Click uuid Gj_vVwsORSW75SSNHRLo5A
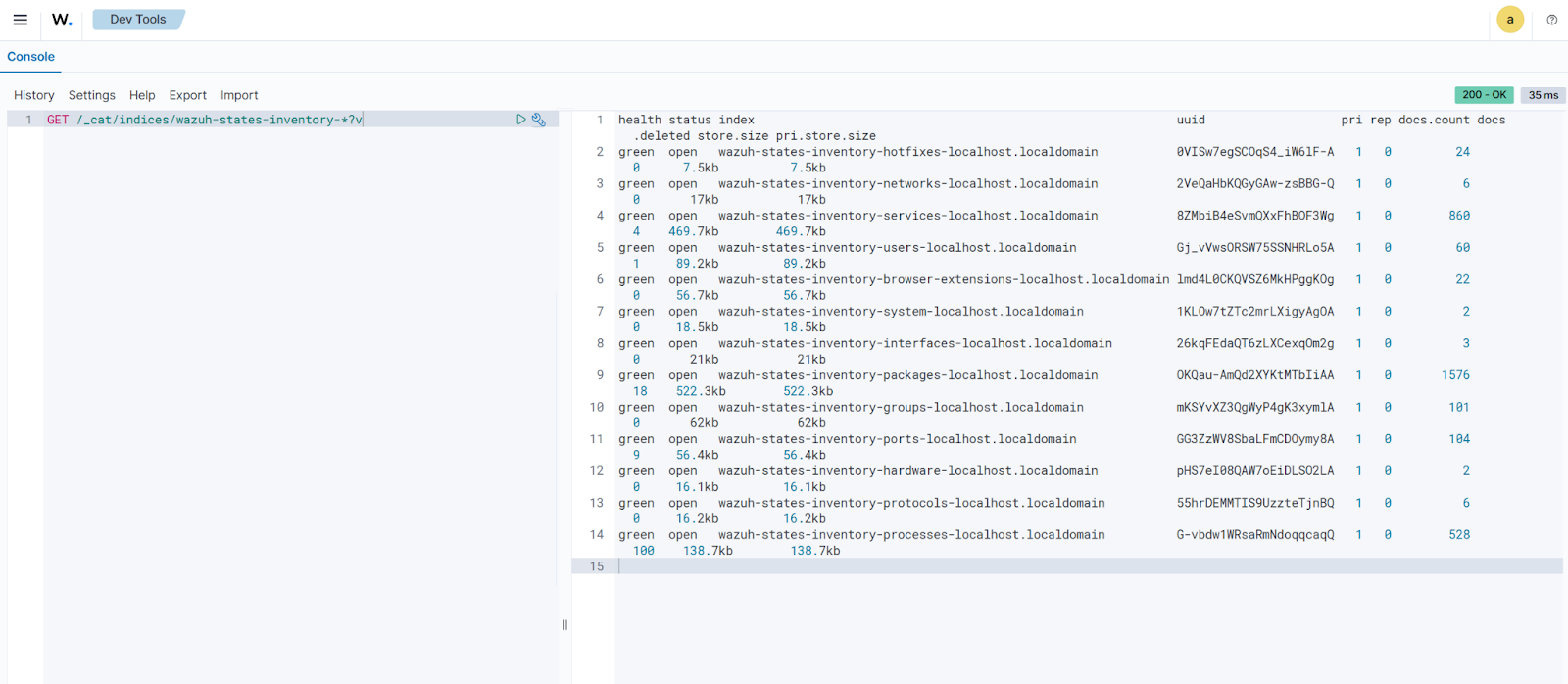 [1255, 248]
